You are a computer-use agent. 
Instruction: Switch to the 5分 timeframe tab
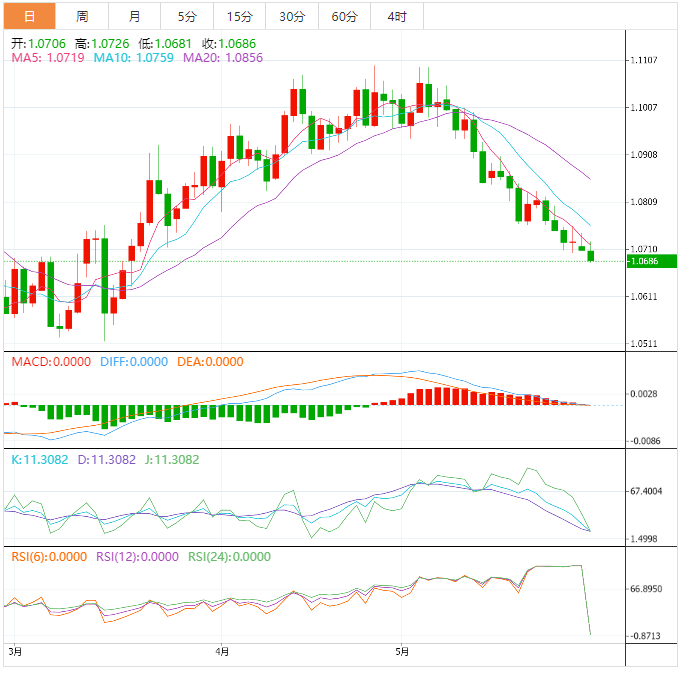pos(187,17)
